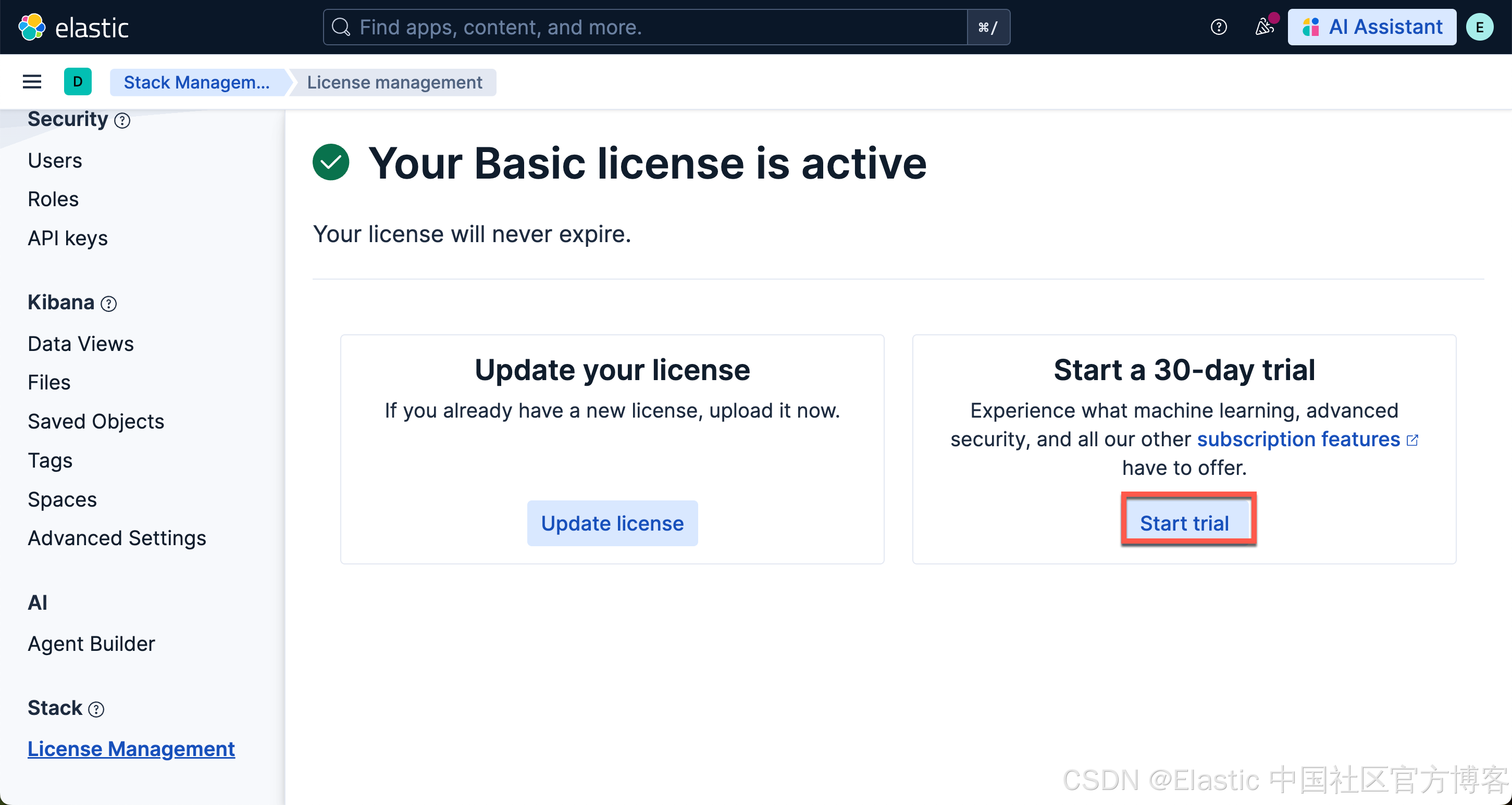Viewport: 1512px width, 805px height.
Task: Open the D space selector avatar
Action: 78,82
